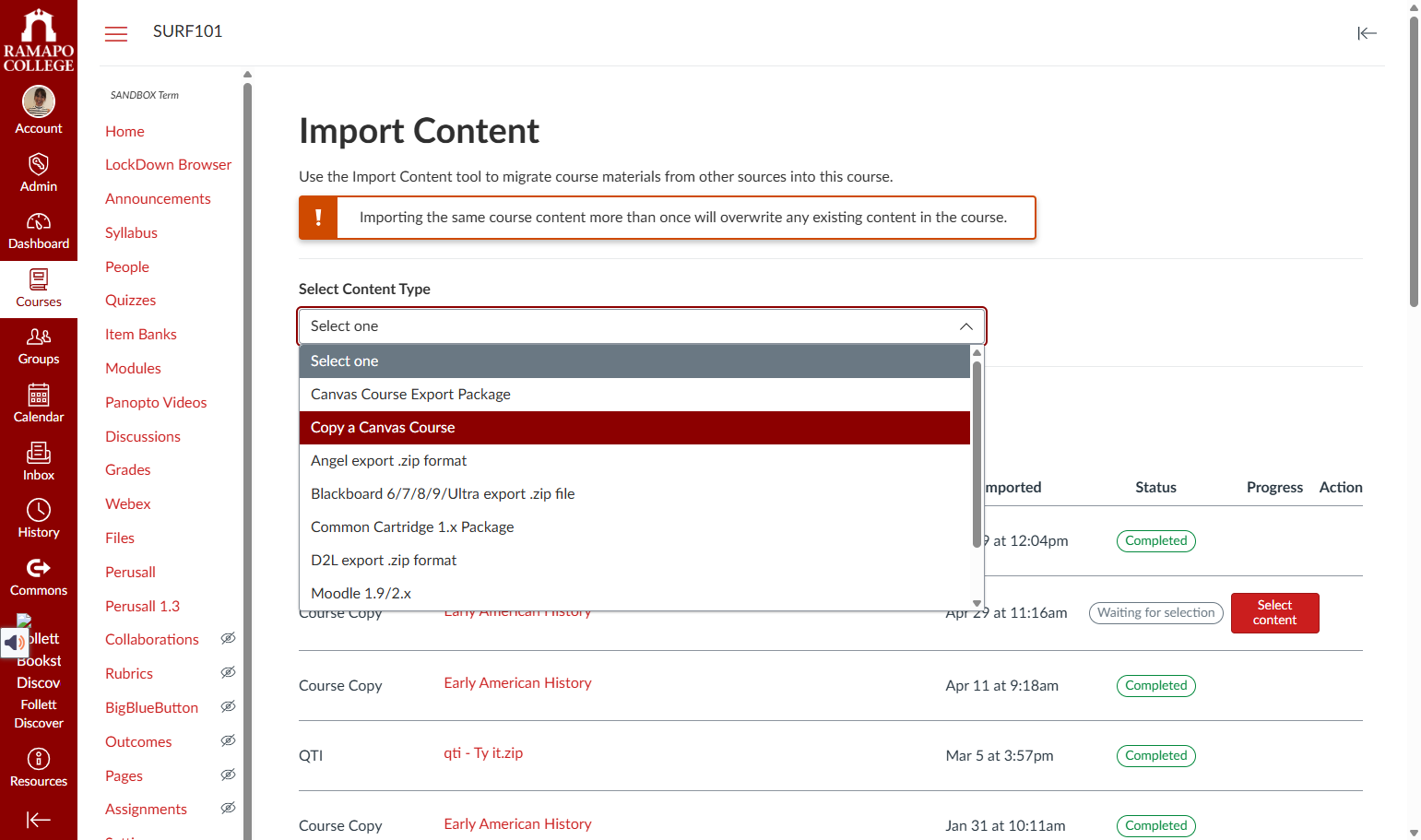The width and height of the screenshot is (1421, 840).
Task: Collapse global navigation with bottom arrow
Action: pos(39,820)
